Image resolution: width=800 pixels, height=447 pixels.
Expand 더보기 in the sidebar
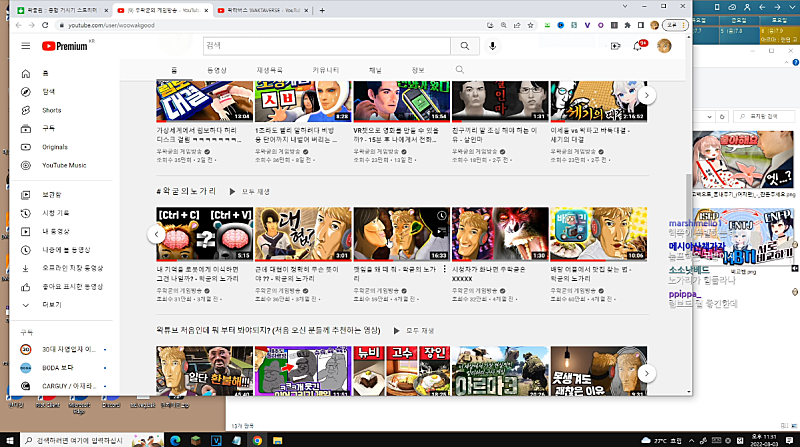coord(50,304)
